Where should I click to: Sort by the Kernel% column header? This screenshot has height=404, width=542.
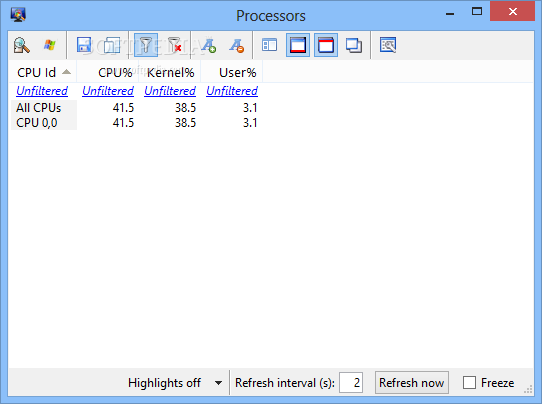click(x=170, y=73)
